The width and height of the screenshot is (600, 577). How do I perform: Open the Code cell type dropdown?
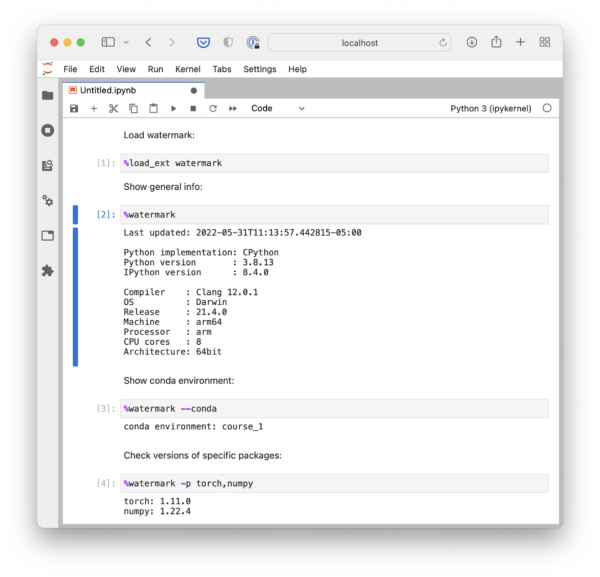(278, 108)
